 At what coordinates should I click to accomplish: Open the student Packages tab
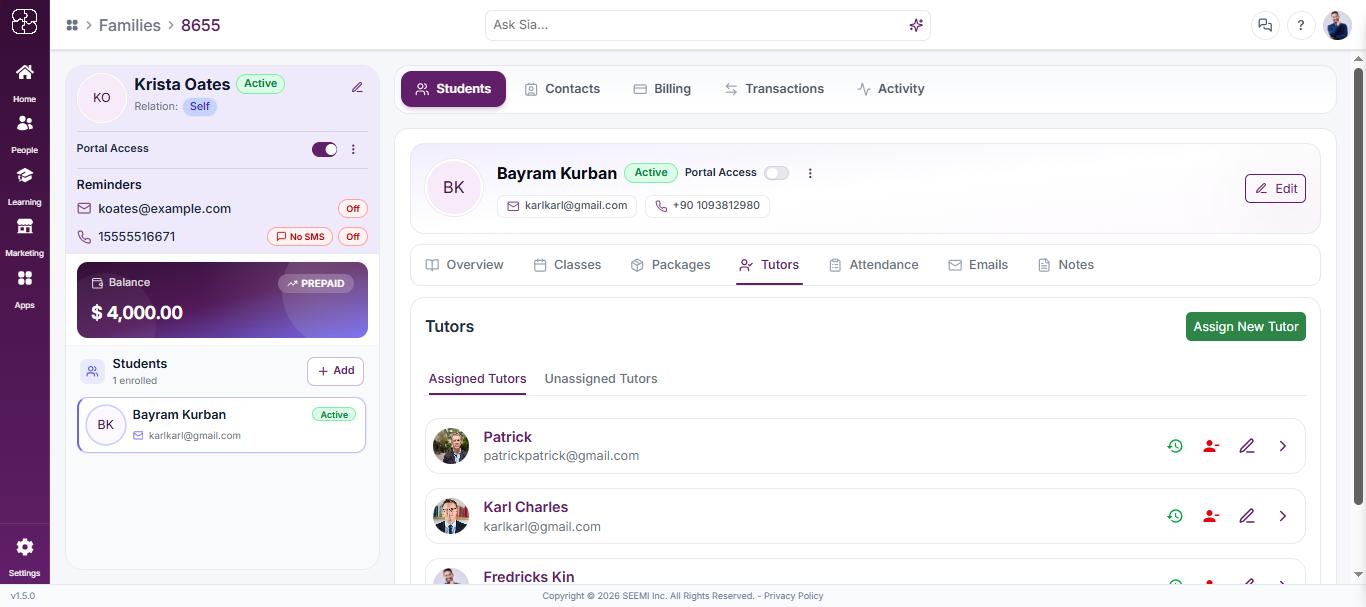coord(671,265)
